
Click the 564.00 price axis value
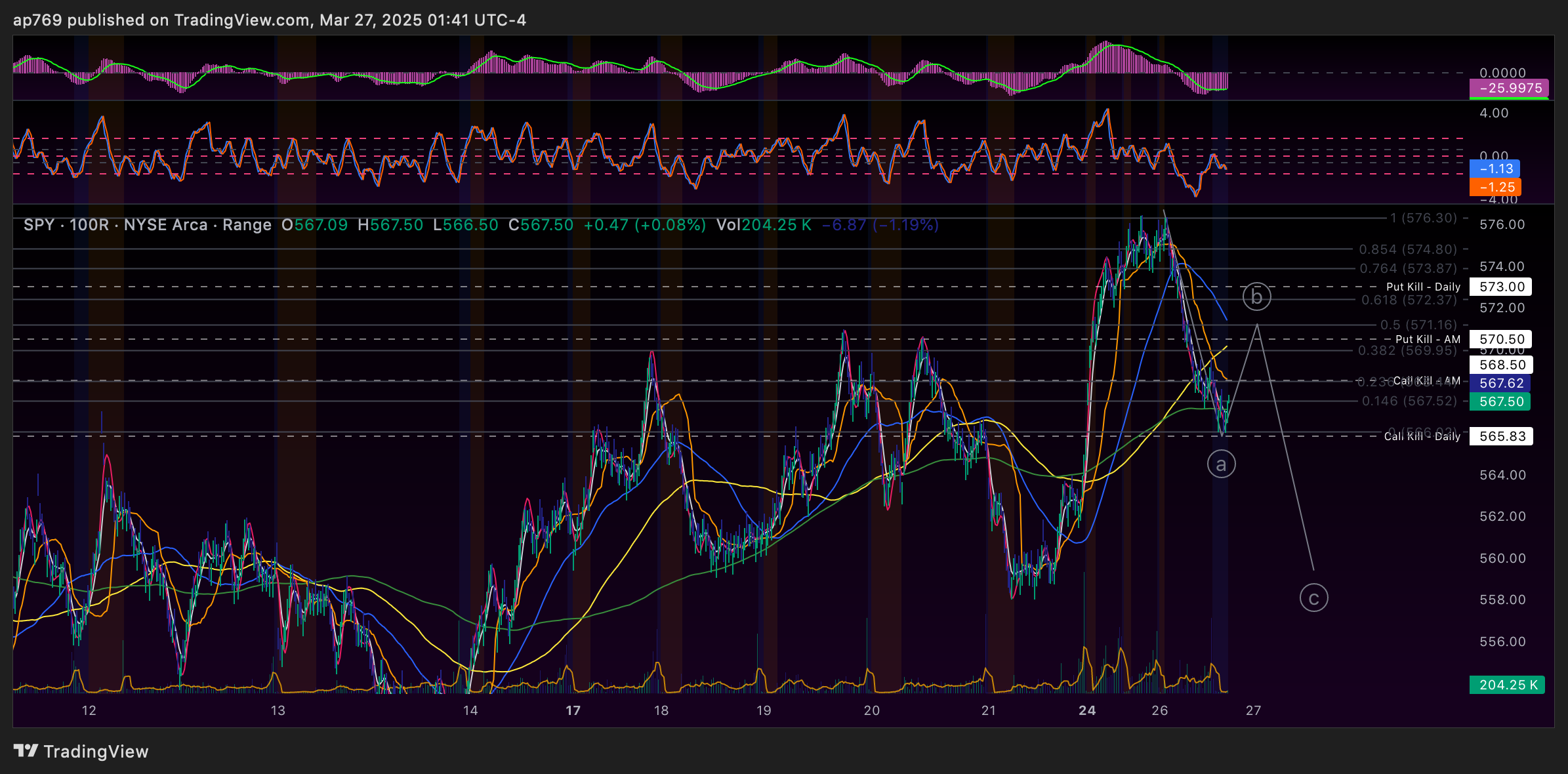coord(1502,475)
